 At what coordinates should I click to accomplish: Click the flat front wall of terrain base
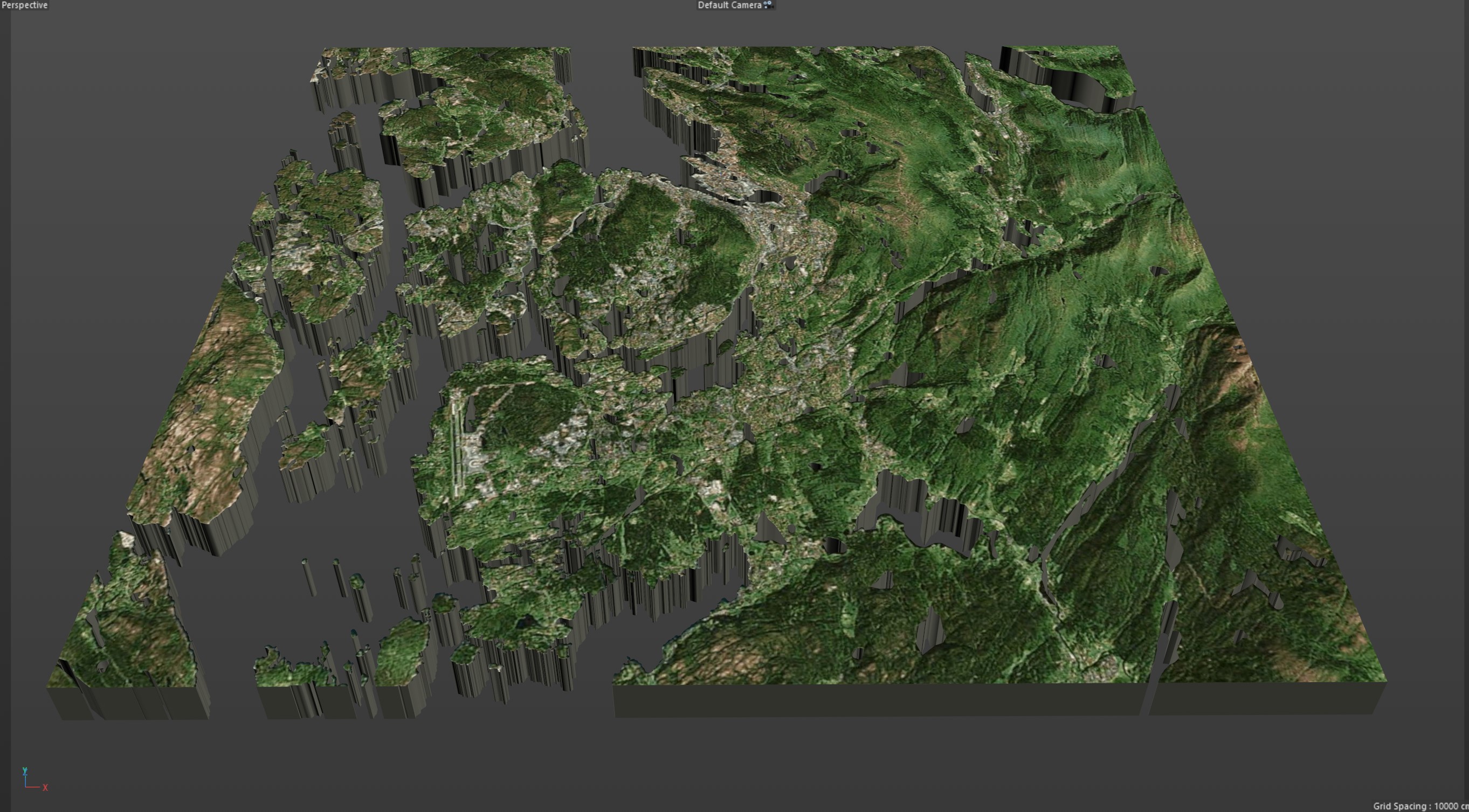pos(856,700)
